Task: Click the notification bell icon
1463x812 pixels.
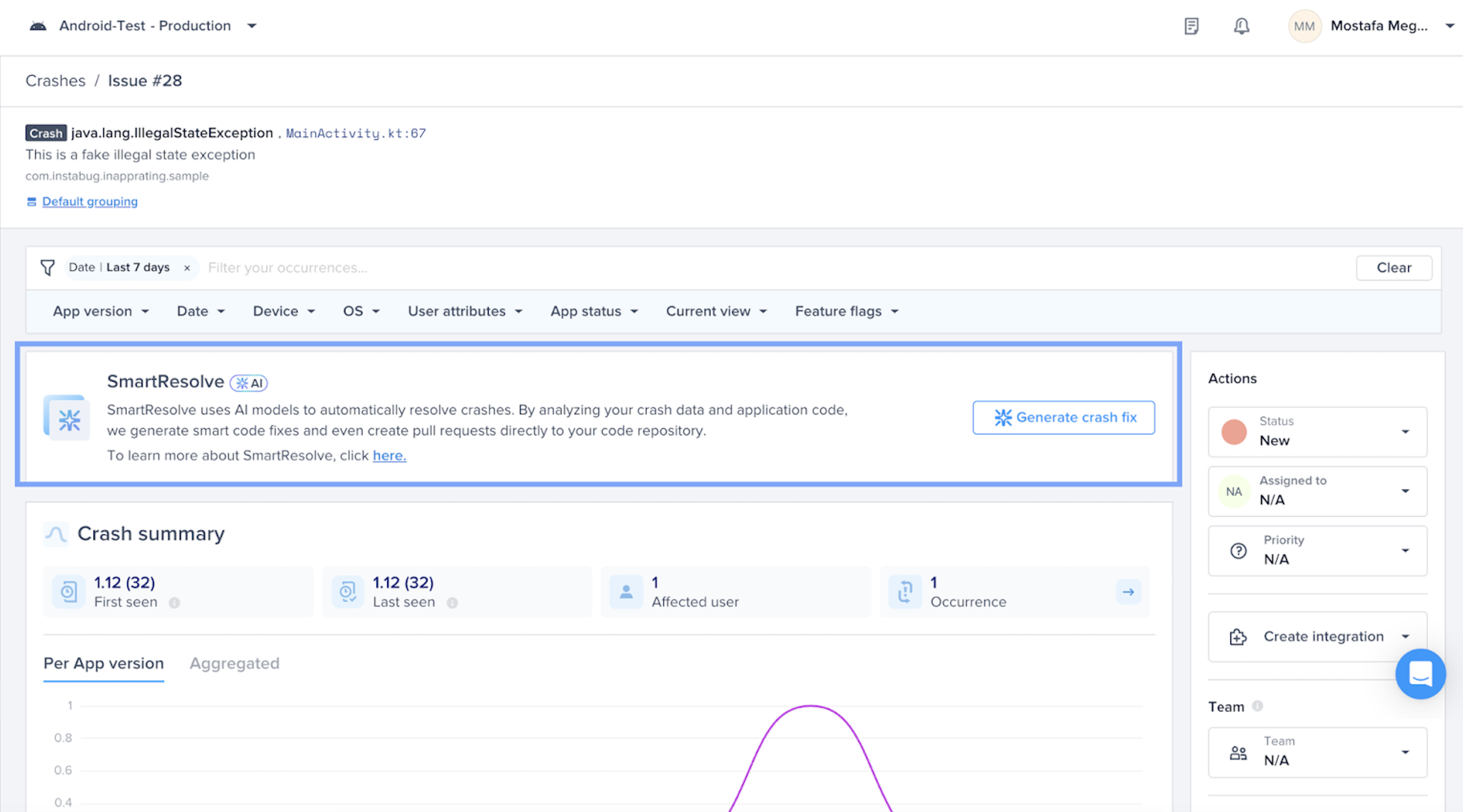Action: click(x=1242, y=26)
